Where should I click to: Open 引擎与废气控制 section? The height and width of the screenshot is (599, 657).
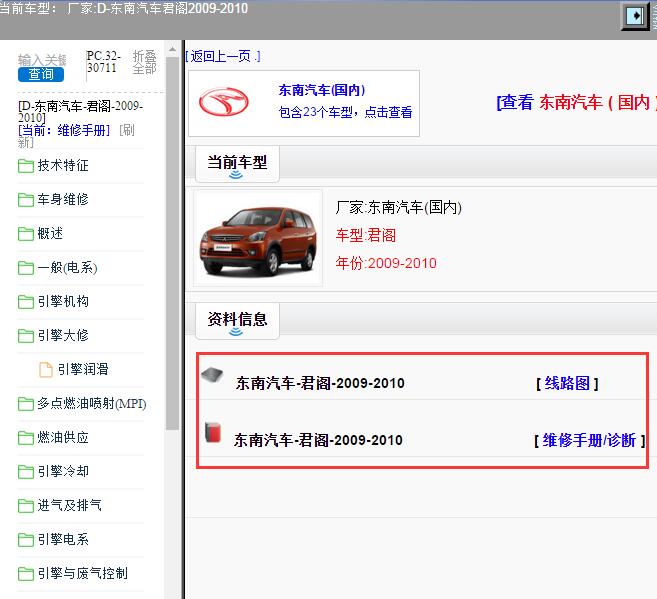coord(83,573)
